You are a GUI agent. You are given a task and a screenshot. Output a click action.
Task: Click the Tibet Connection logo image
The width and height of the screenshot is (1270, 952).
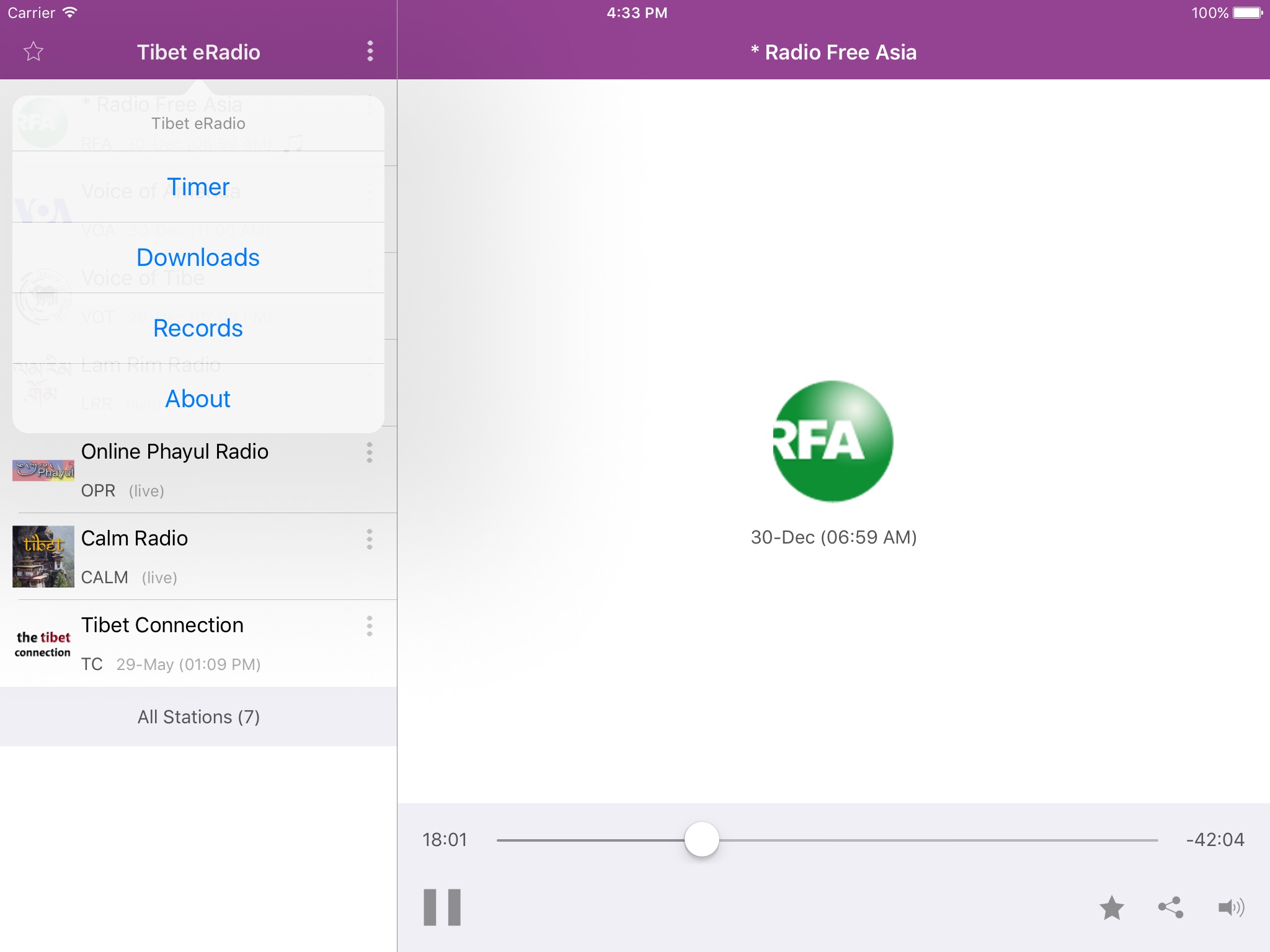click(43, 644)
